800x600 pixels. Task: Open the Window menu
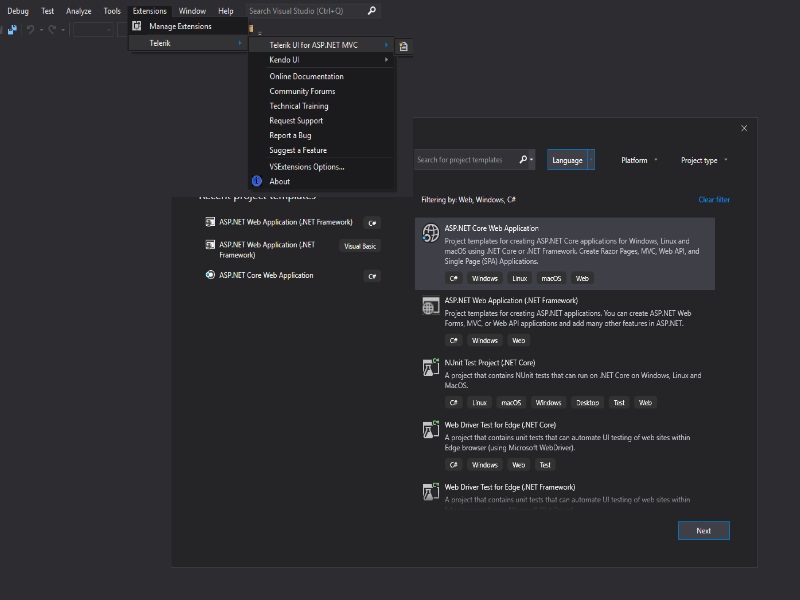click(192, 11)
